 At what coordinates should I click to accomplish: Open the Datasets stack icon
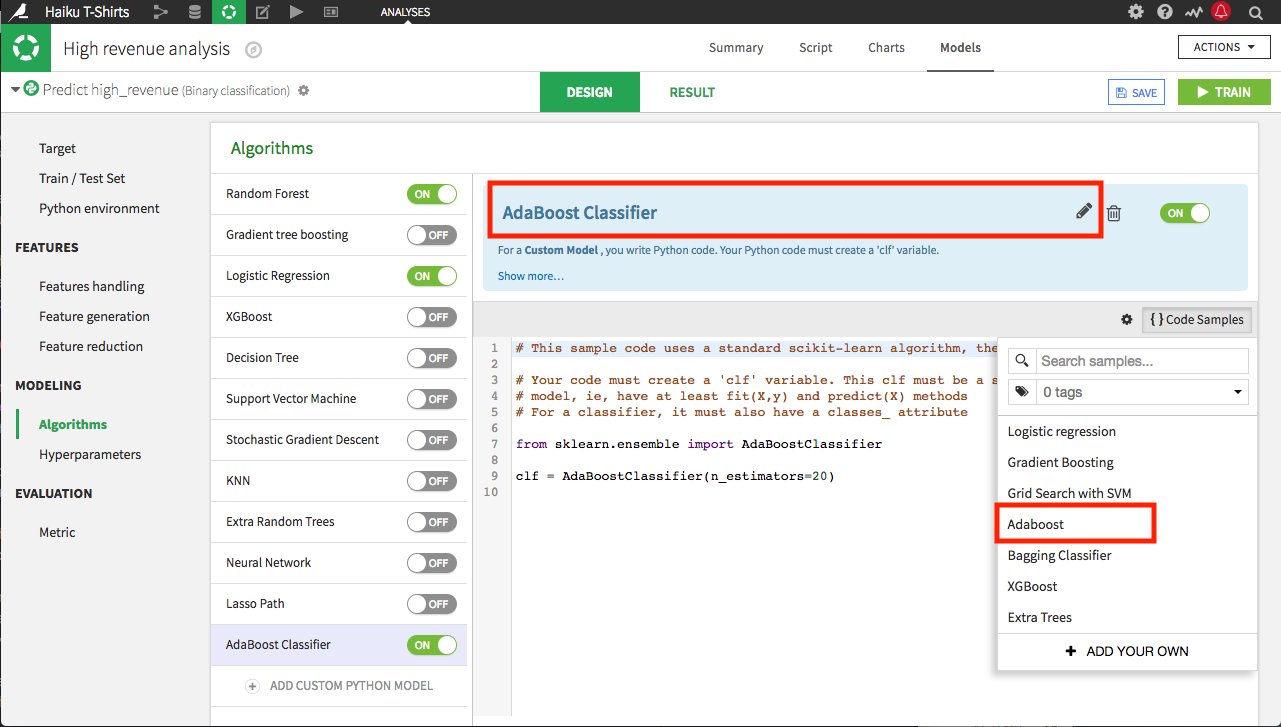pos(194,12)
